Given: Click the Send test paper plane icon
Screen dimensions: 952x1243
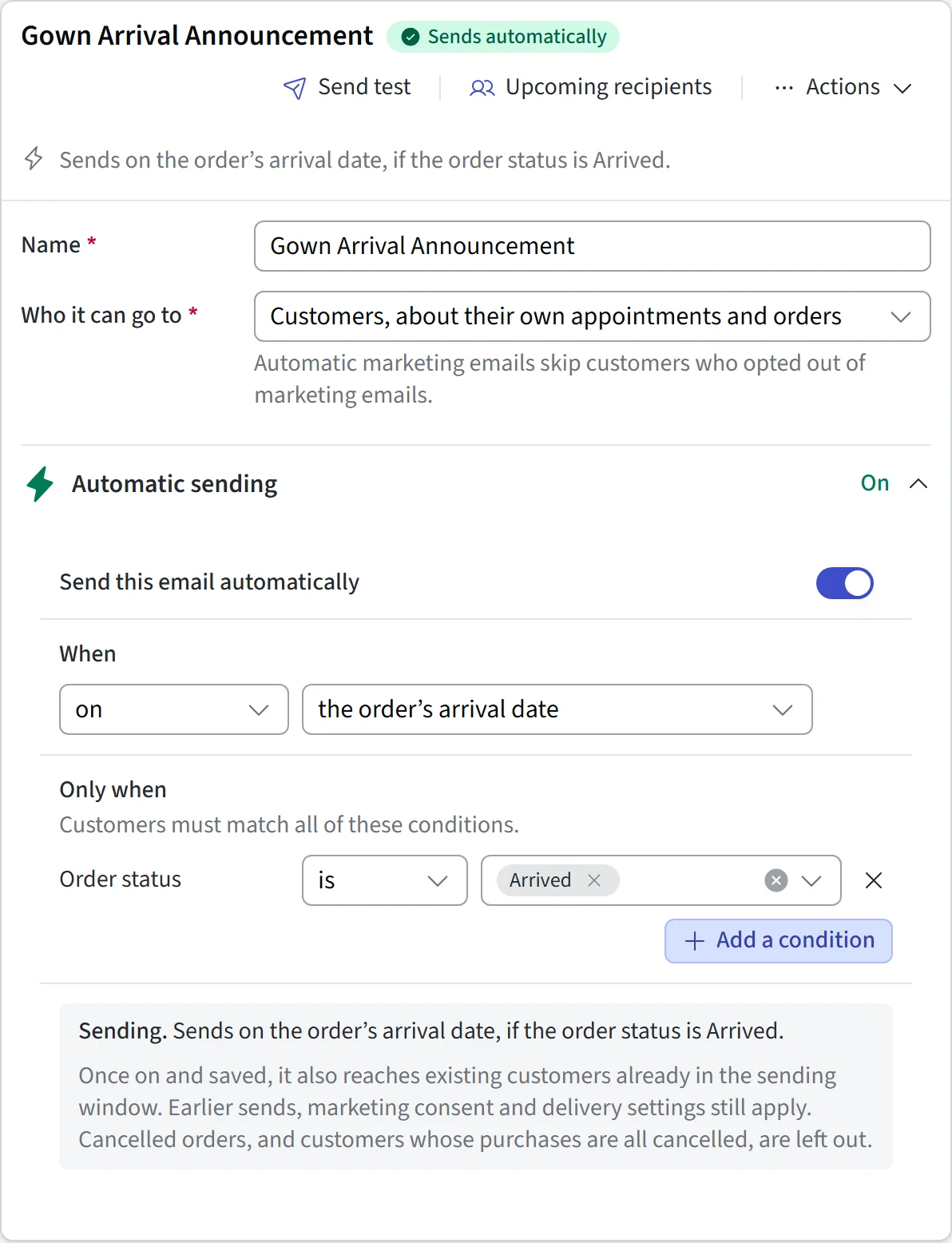Looking at the screenshot, I should coord(295,88).
